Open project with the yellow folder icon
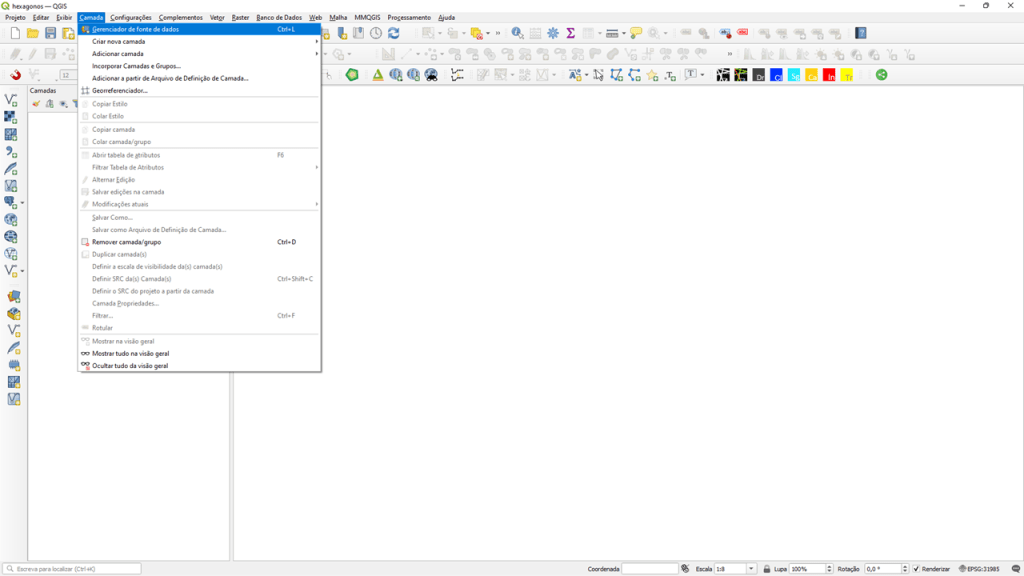1024x576 pixels. pyautogui.click(x=33, y=33)
